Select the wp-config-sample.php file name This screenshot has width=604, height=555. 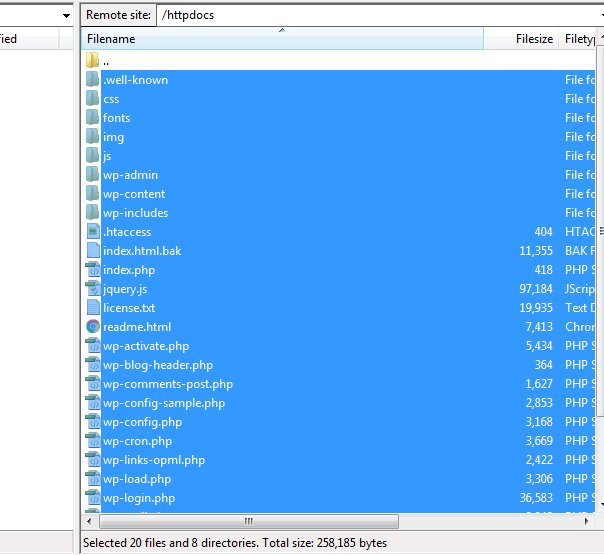coord(164,403)
